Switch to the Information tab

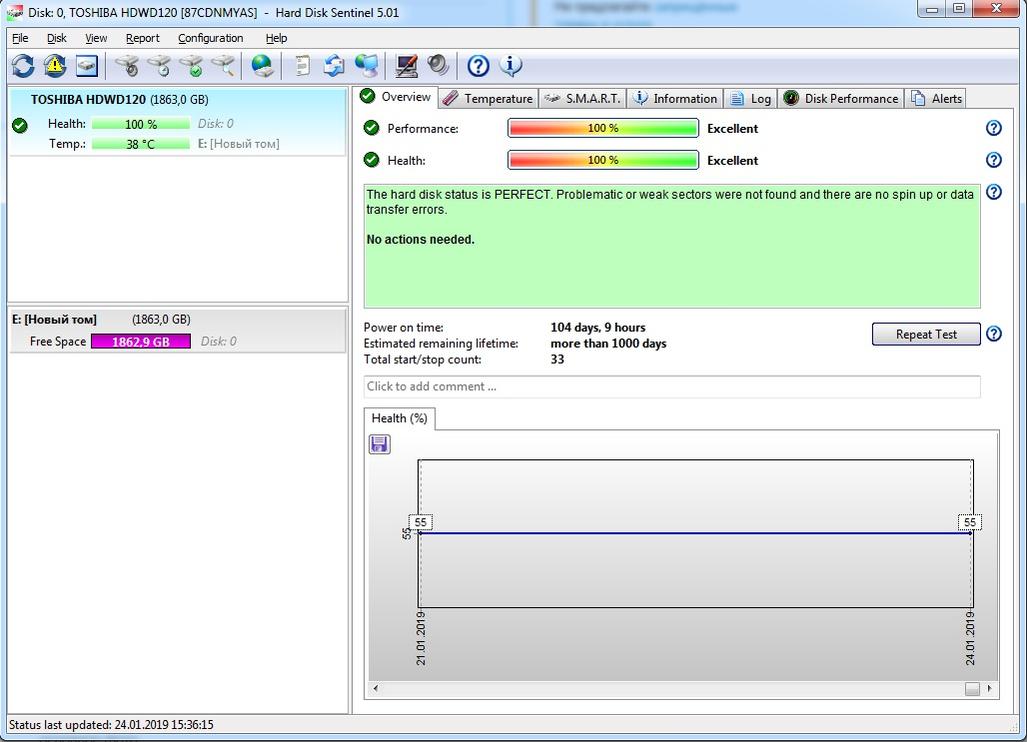(675, 98)
